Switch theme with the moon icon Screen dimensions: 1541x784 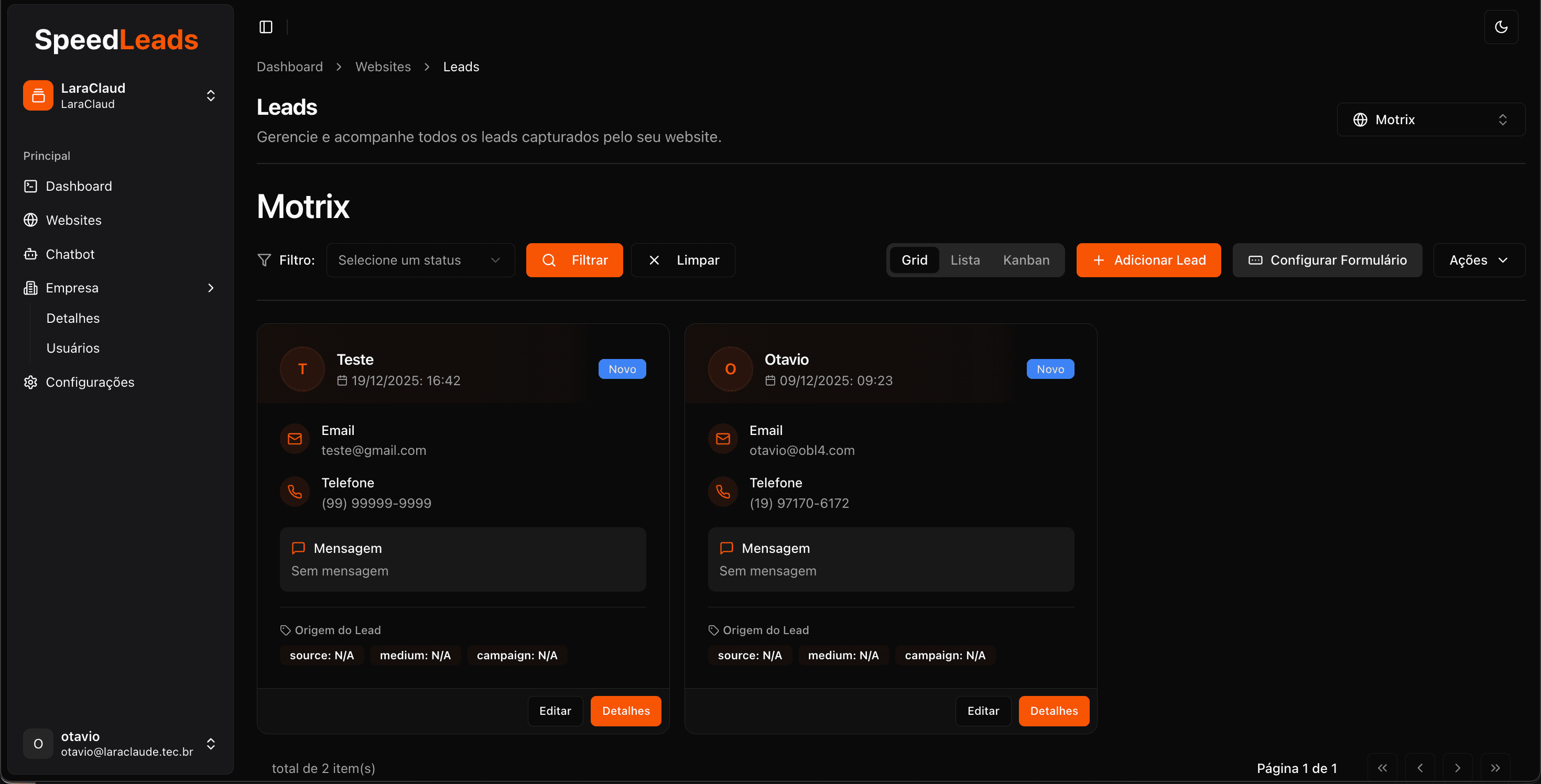point(1500,27)
